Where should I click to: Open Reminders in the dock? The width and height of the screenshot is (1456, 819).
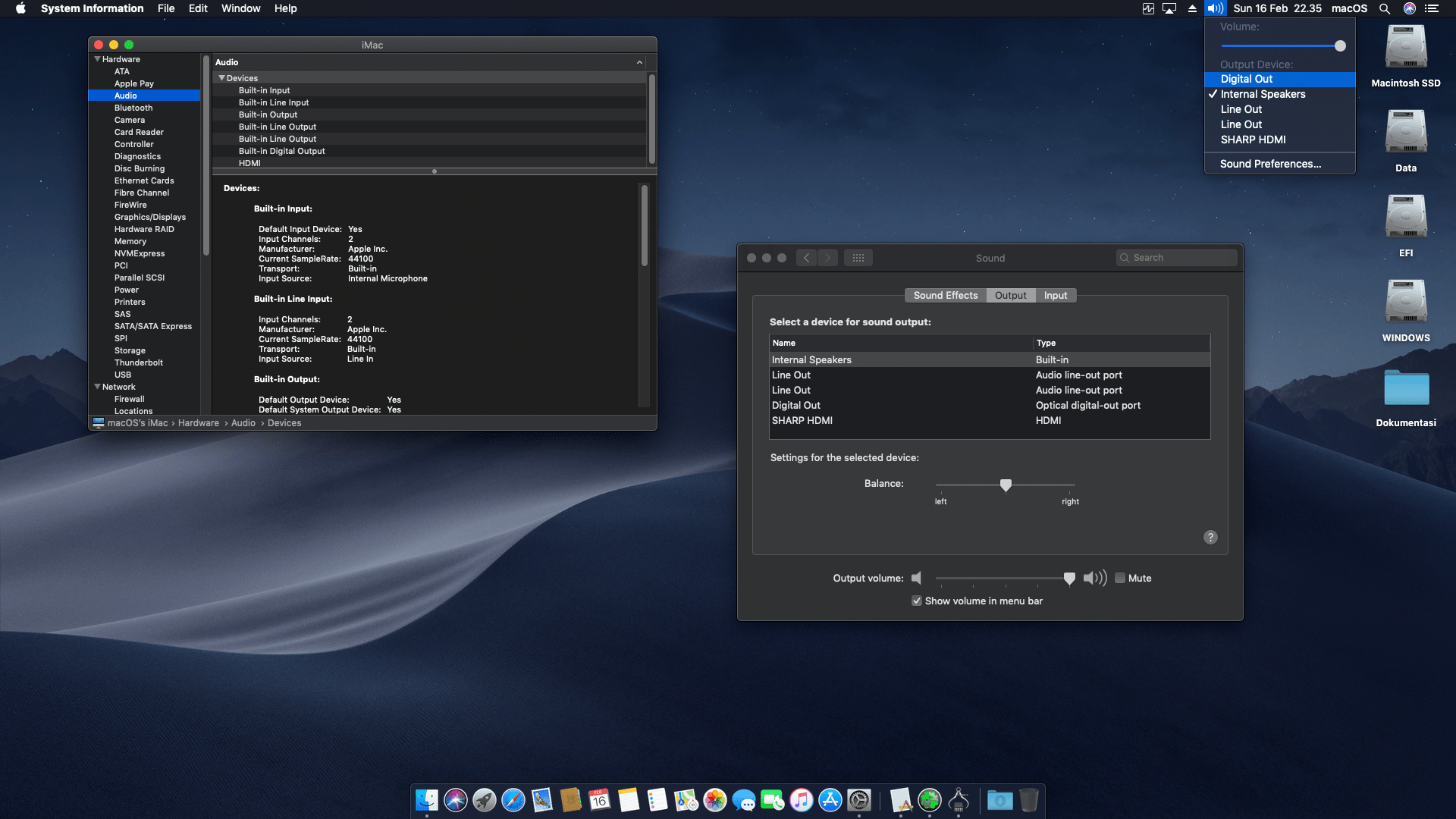point(657,800)
